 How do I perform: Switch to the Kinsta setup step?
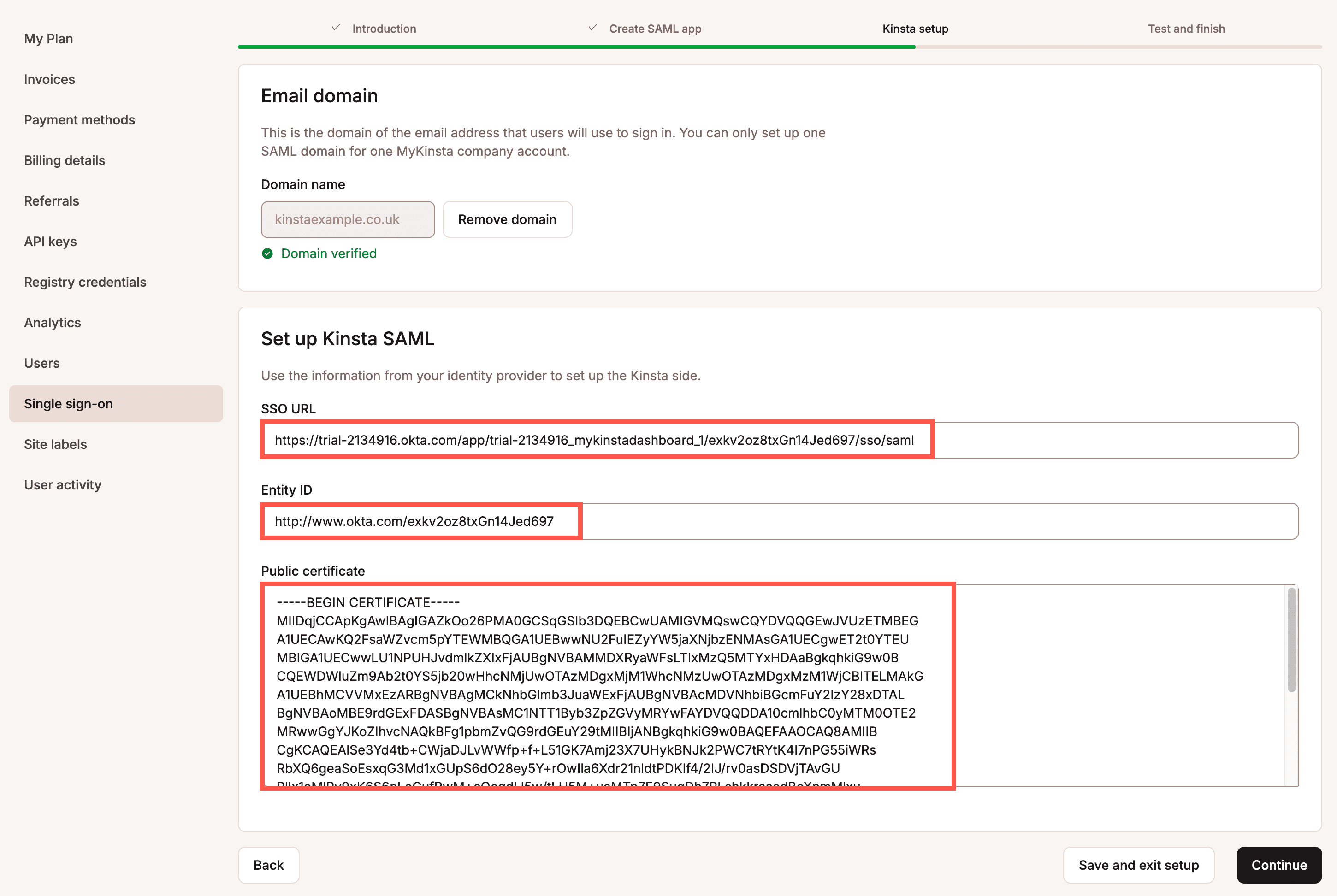(915, 29)
